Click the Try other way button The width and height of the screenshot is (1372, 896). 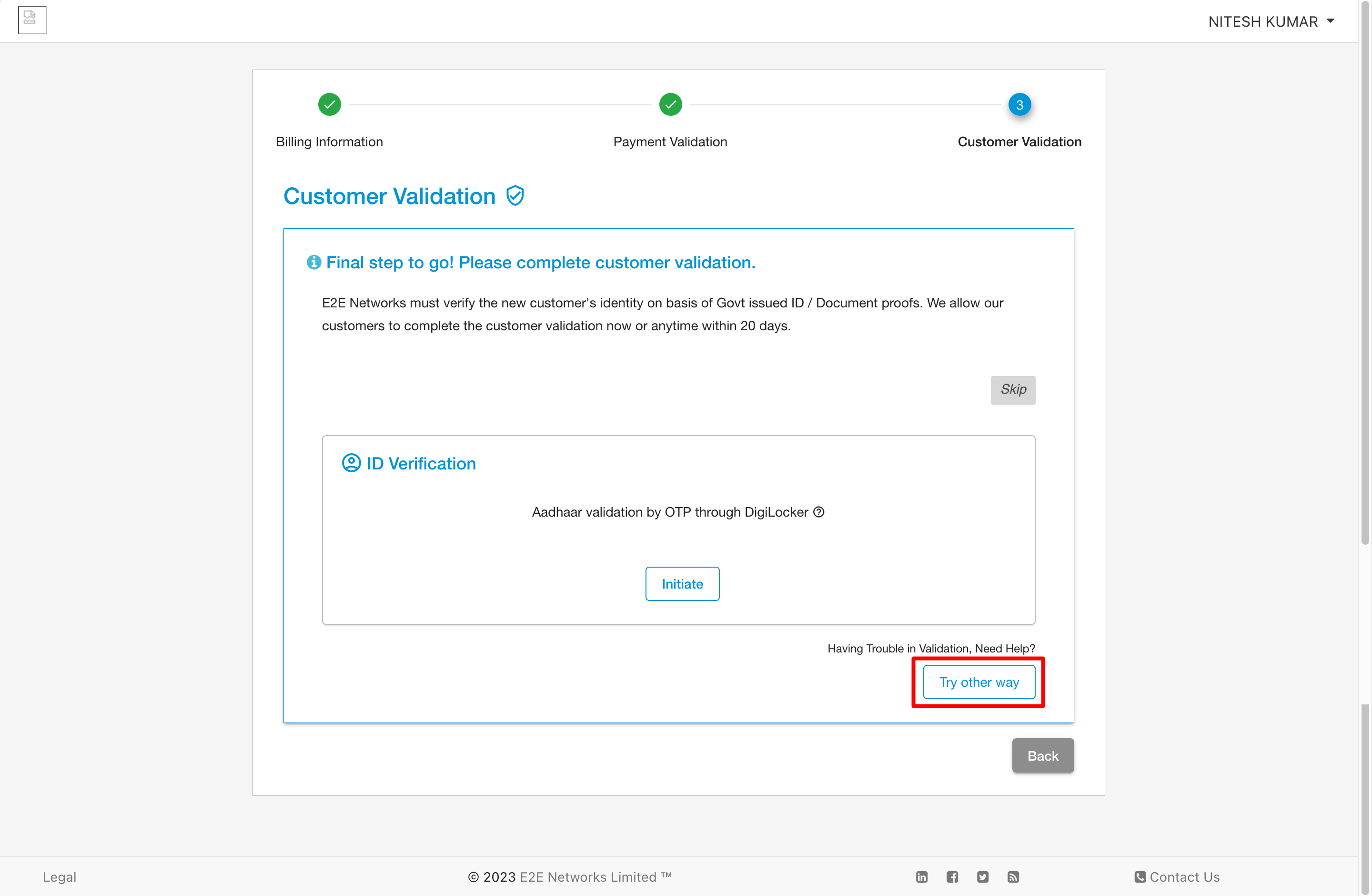tap(979, 682)
